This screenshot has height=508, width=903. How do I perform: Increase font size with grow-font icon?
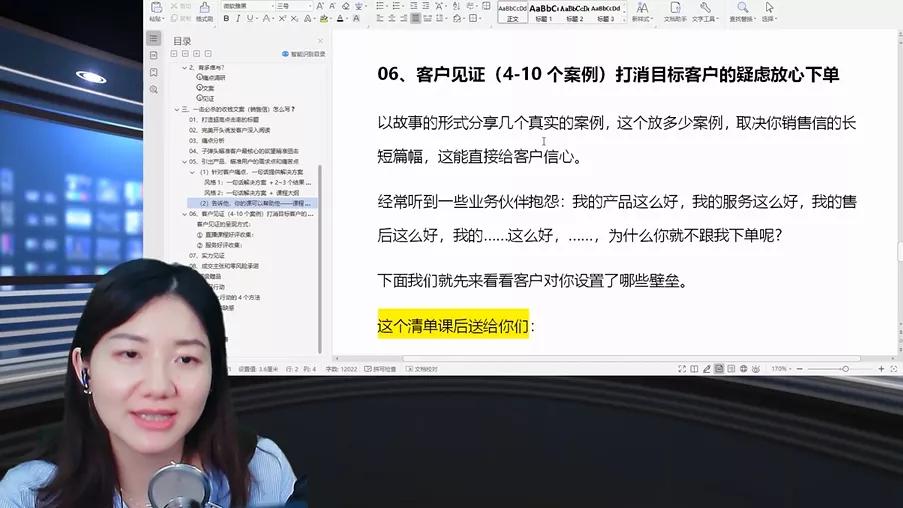[x=320, y=6]
